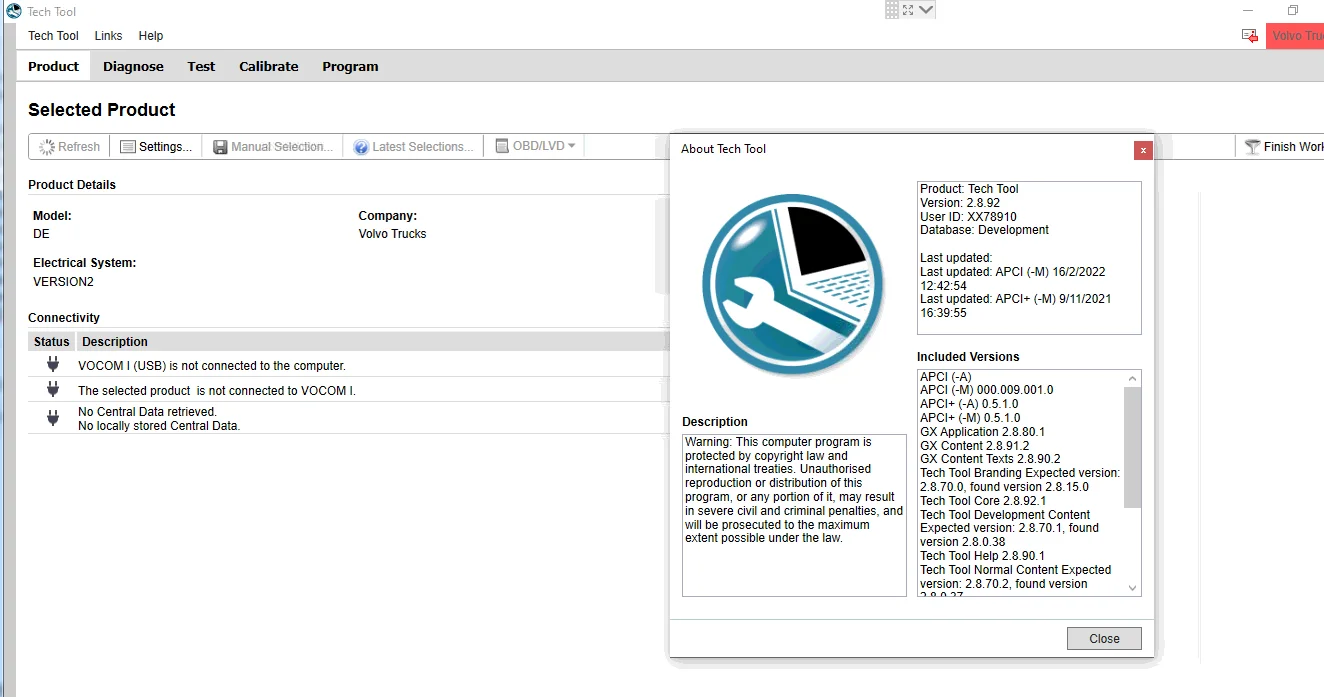Click 'GX Content 2.8.91.2' list entry

974,446
